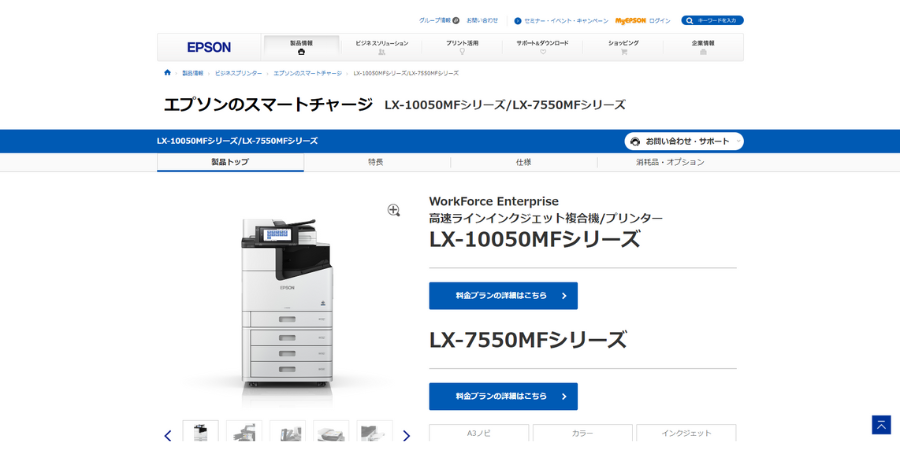Viewport: 900px width, 450px height.
Task: Select 製品情報 in the breadcrumb
Action: [193, 73]
